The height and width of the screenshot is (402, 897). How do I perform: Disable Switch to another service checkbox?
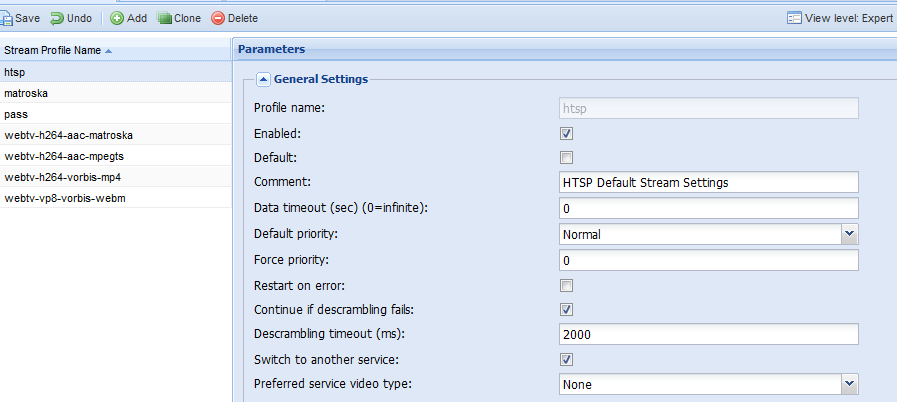coord(566,360)
